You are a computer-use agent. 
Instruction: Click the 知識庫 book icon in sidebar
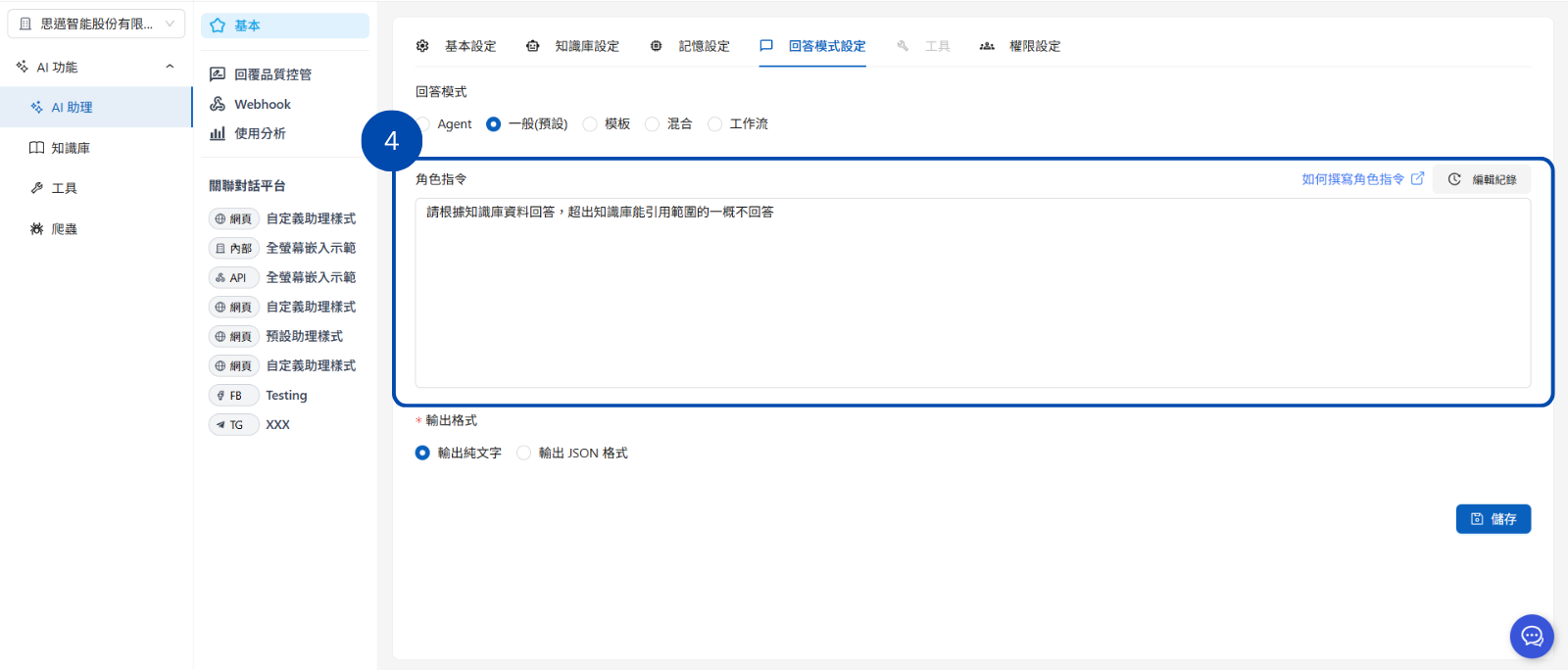click(x=36, y=148)
